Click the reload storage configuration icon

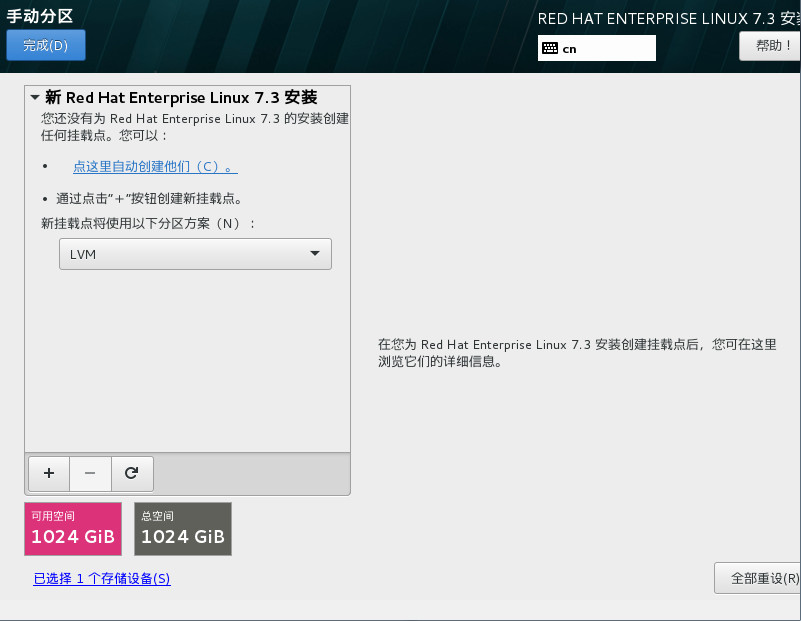[132, 473]
